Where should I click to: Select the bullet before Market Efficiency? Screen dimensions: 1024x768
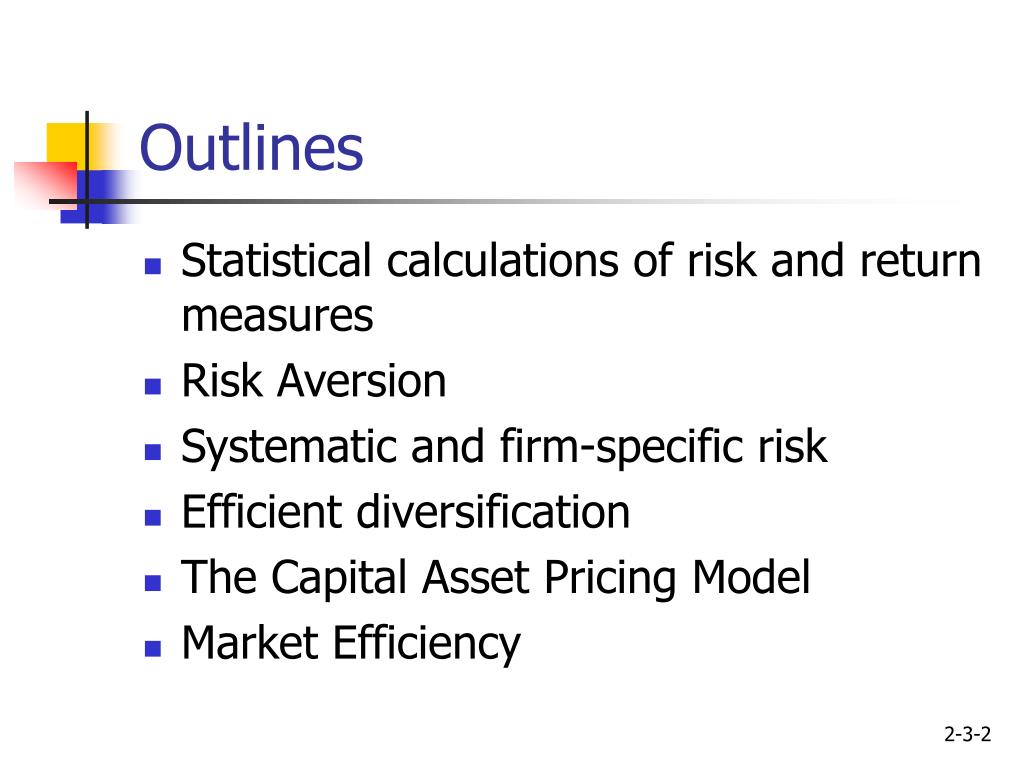pos(153,648)
